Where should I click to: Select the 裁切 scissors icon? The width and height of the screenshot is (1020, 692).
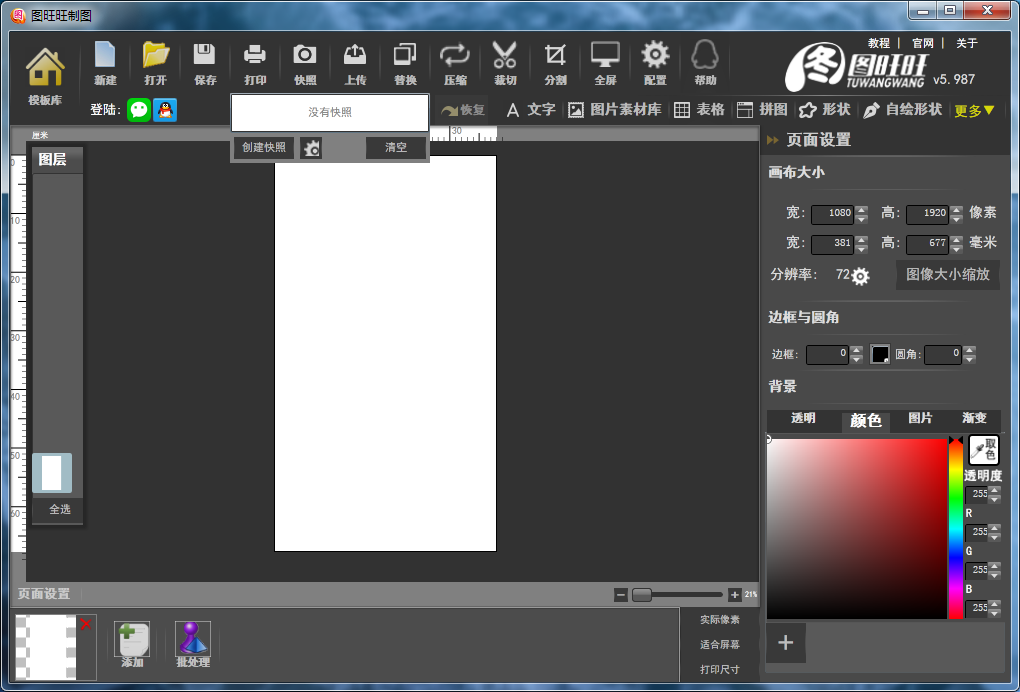click(x=505, y=64)
